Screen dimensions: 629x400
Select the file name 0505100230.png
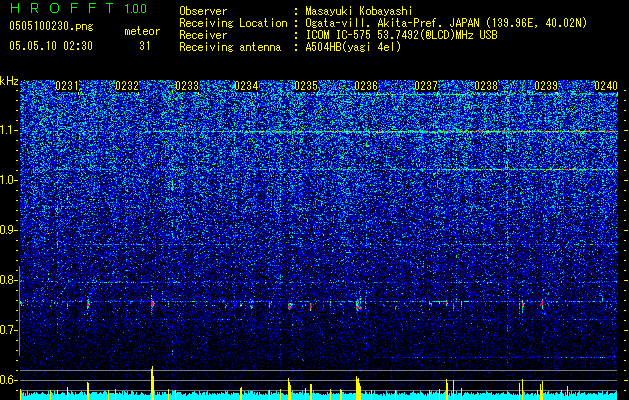pos(51,26)
